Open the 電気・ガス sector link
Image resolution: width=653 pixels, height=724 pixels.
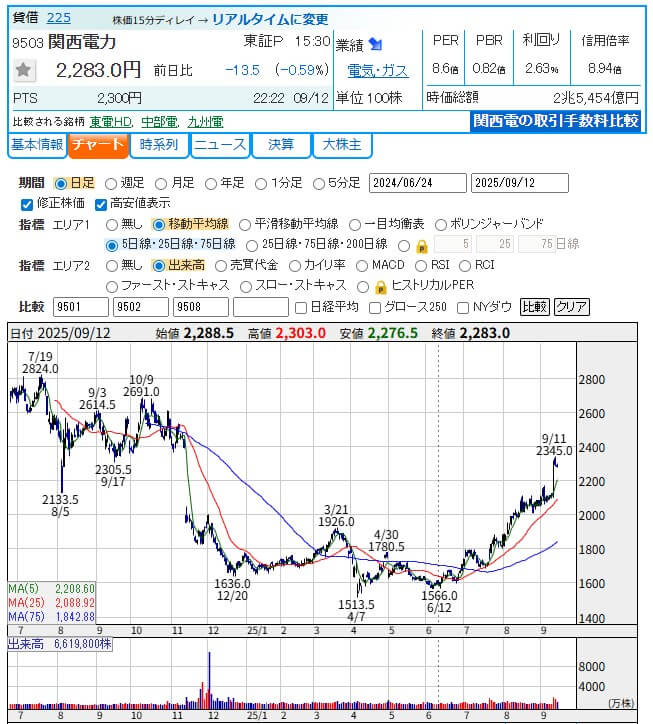(x=378, y=71)
